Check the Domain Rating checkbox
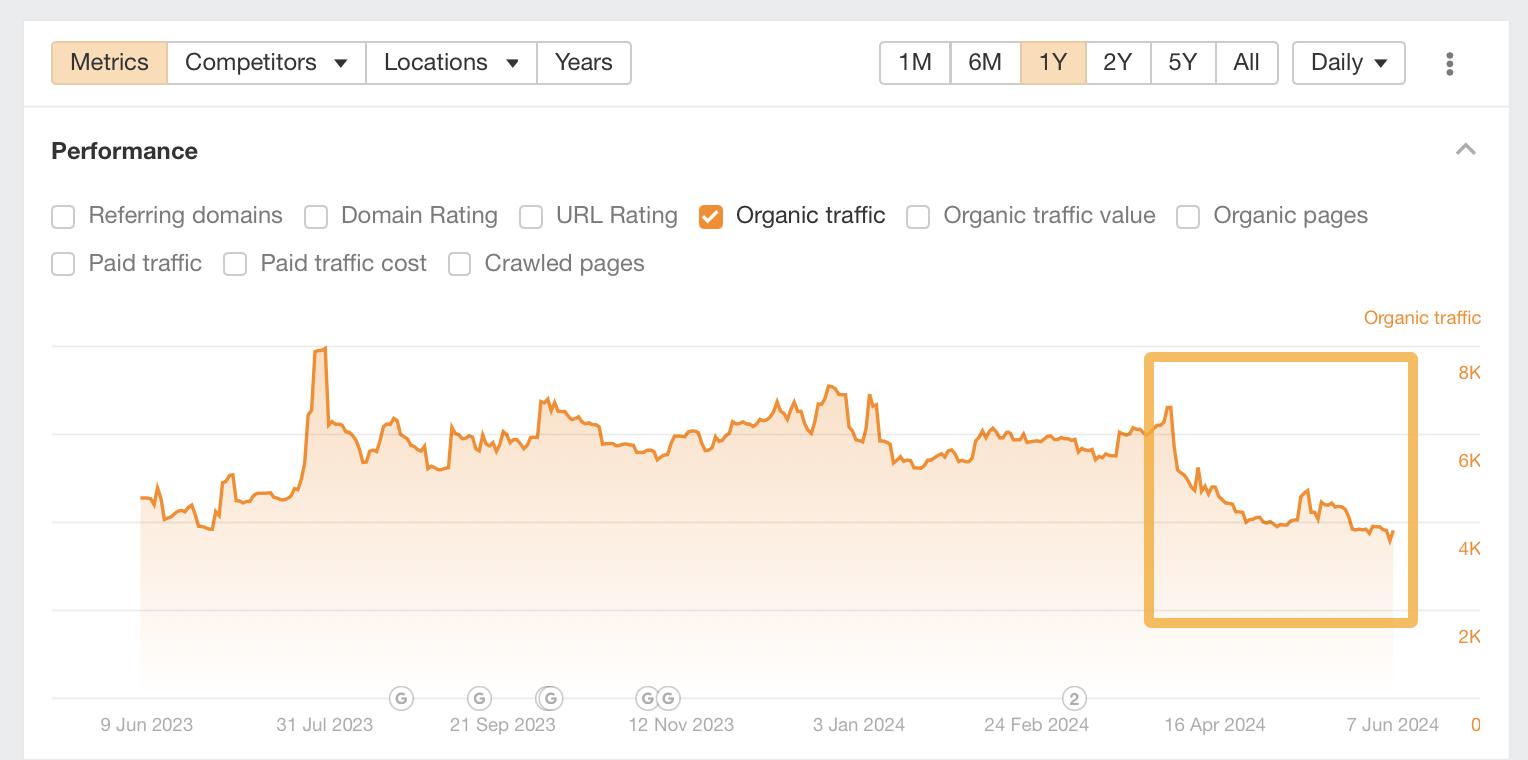1528x760 pixels. click(315, 216)
